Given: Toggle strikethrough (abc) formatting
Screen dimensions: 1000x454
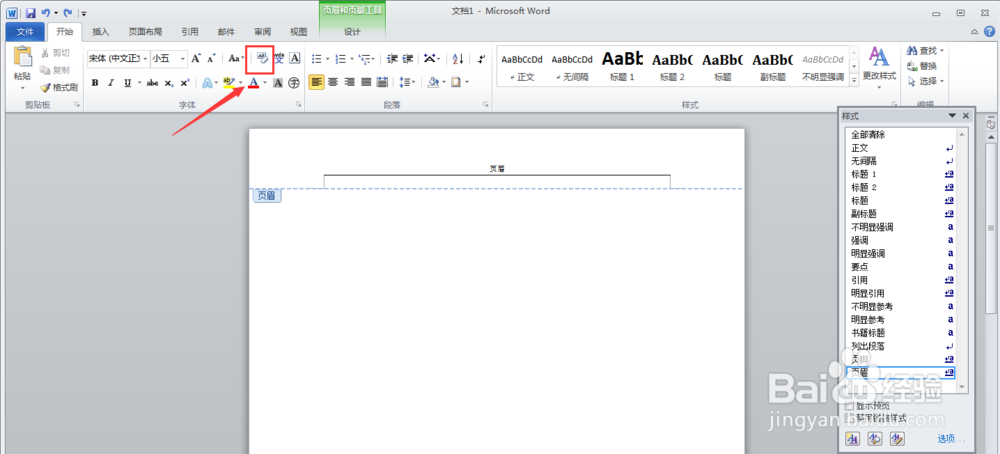Looking at the screenshot, I should pyautogui.click(x=152, y=82).
